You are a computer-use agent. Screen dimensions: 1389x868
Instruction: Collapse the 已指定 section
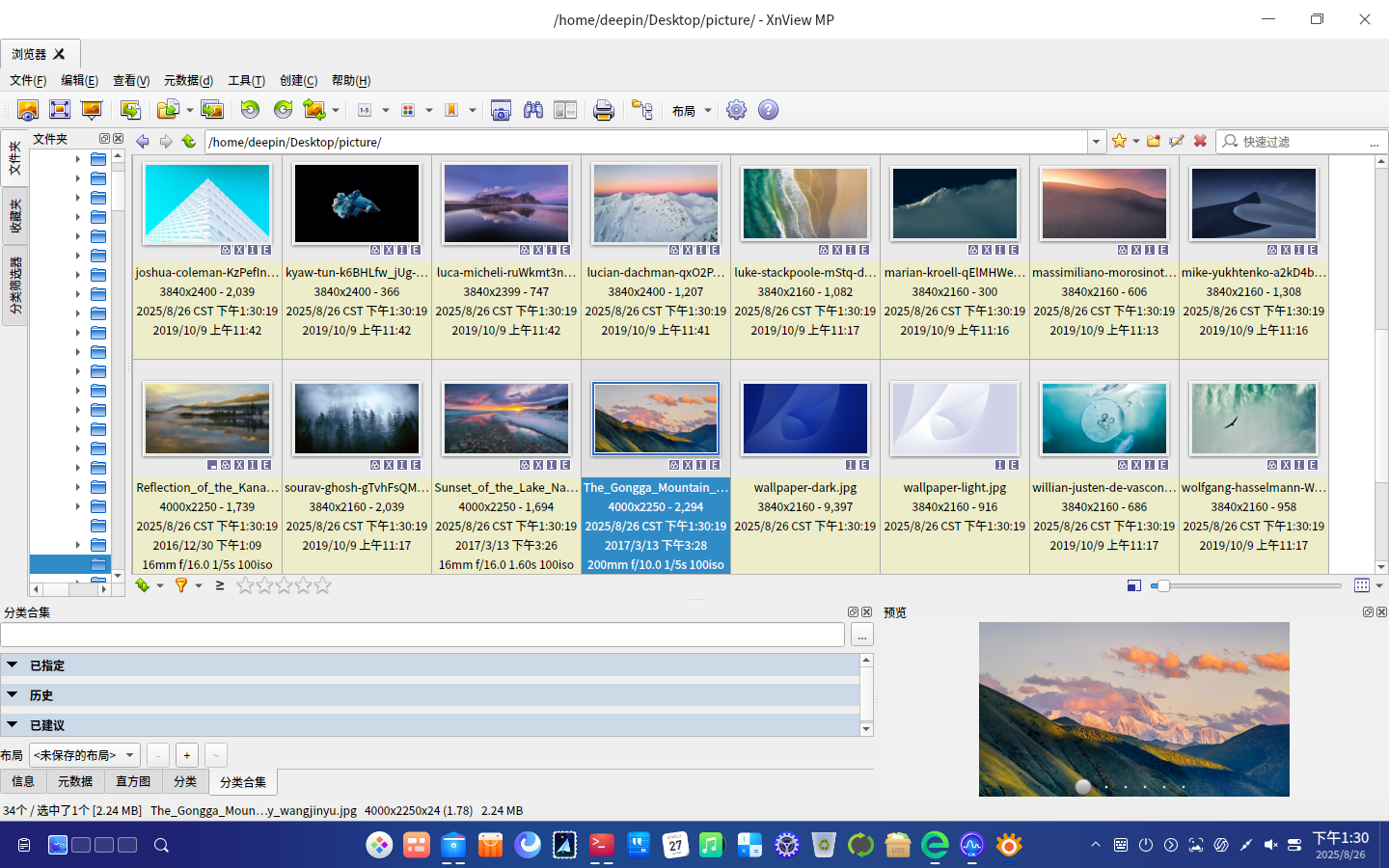point(13,665)
